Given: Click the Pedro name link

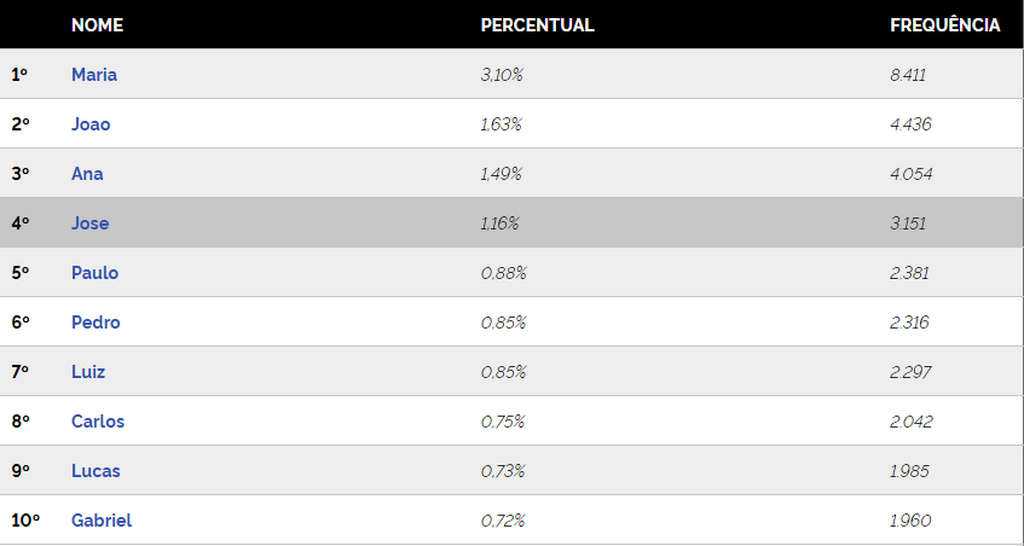Looking at the screenshot, I should coord(96,323).
